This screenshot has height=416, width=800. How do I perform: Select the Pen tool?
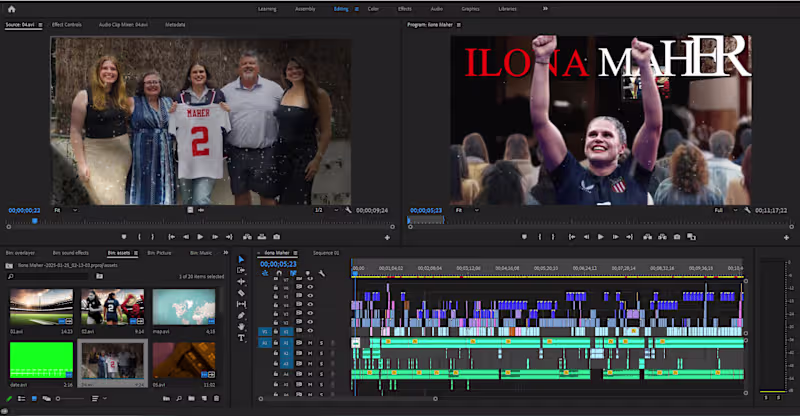pos(241,315)
